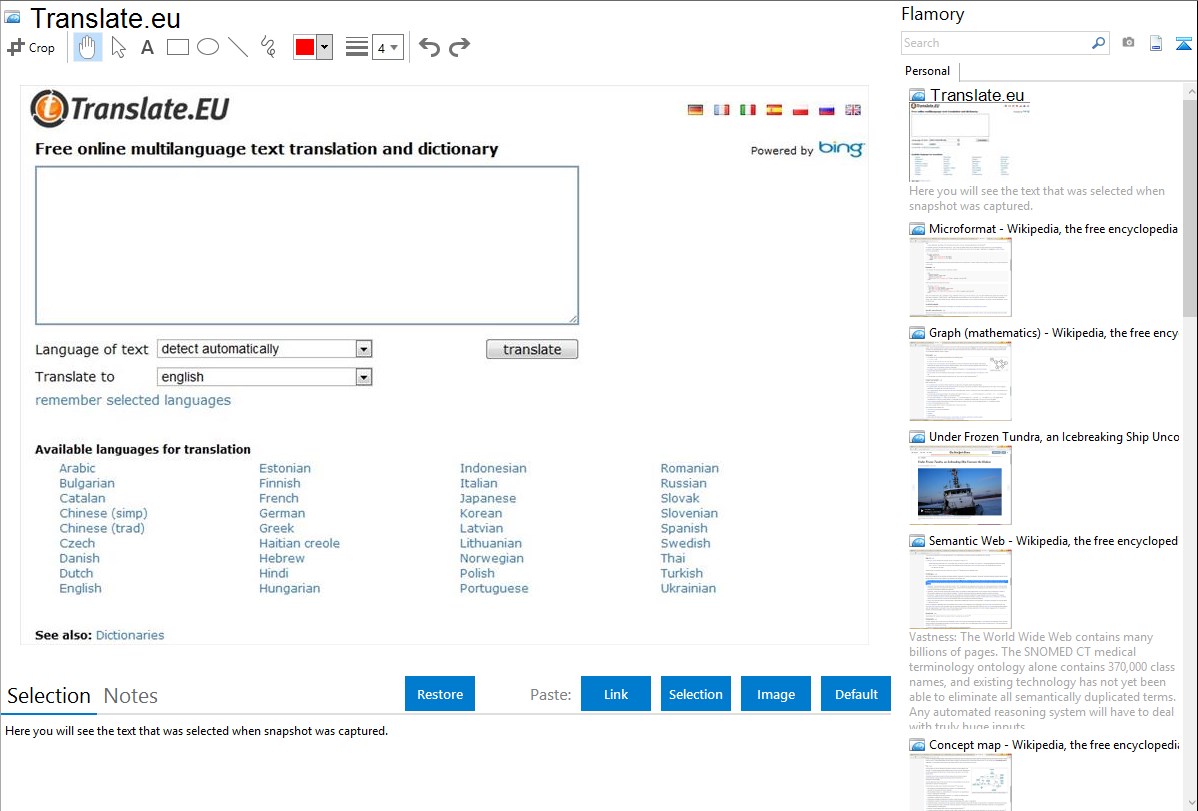Viewport: 1198px width, 811px height.
Task: Open the Translate.eu snapshot thumbnail
Action: coord(970,143)
